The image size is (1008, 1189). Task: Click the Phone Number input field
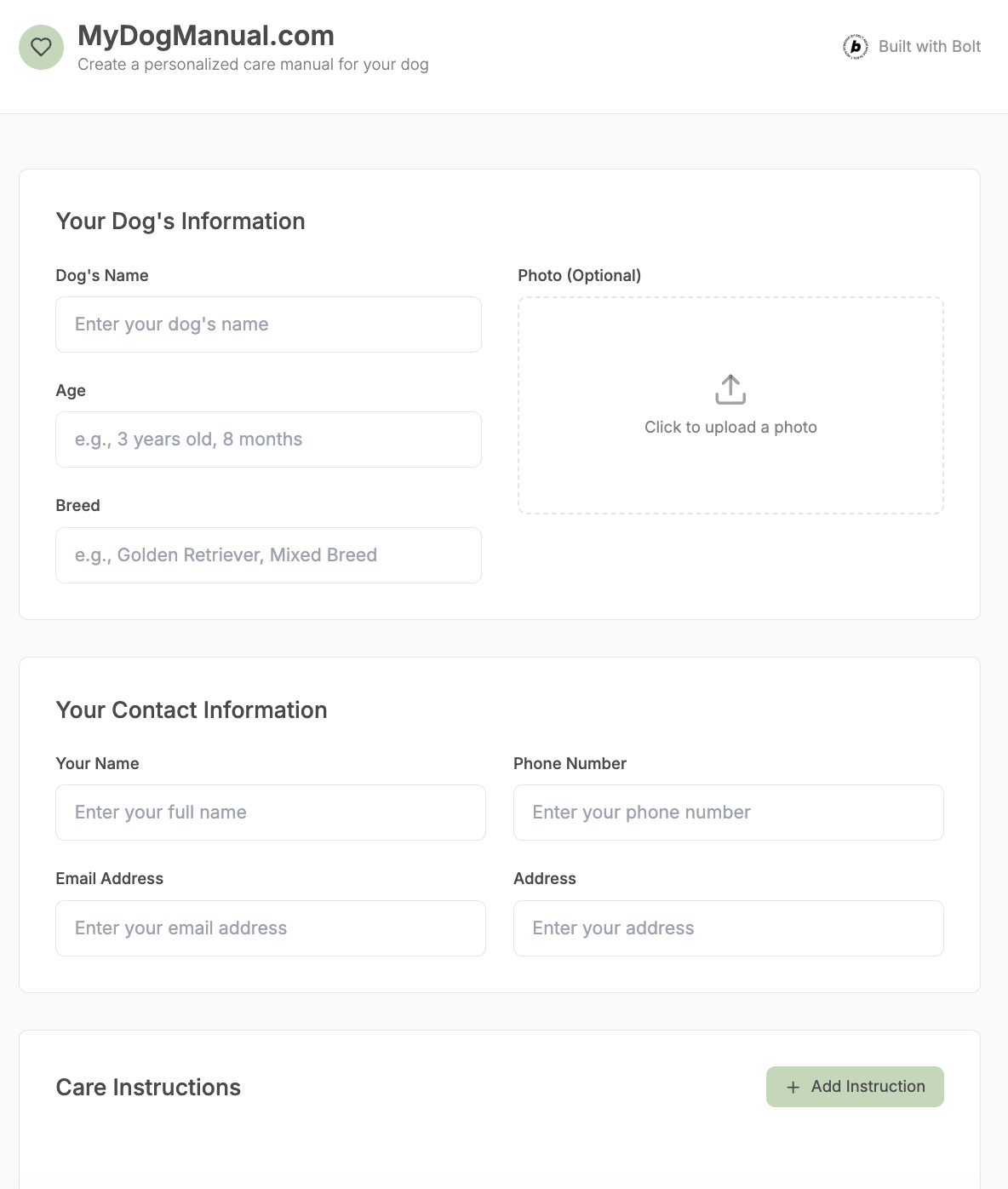(728, 813)
